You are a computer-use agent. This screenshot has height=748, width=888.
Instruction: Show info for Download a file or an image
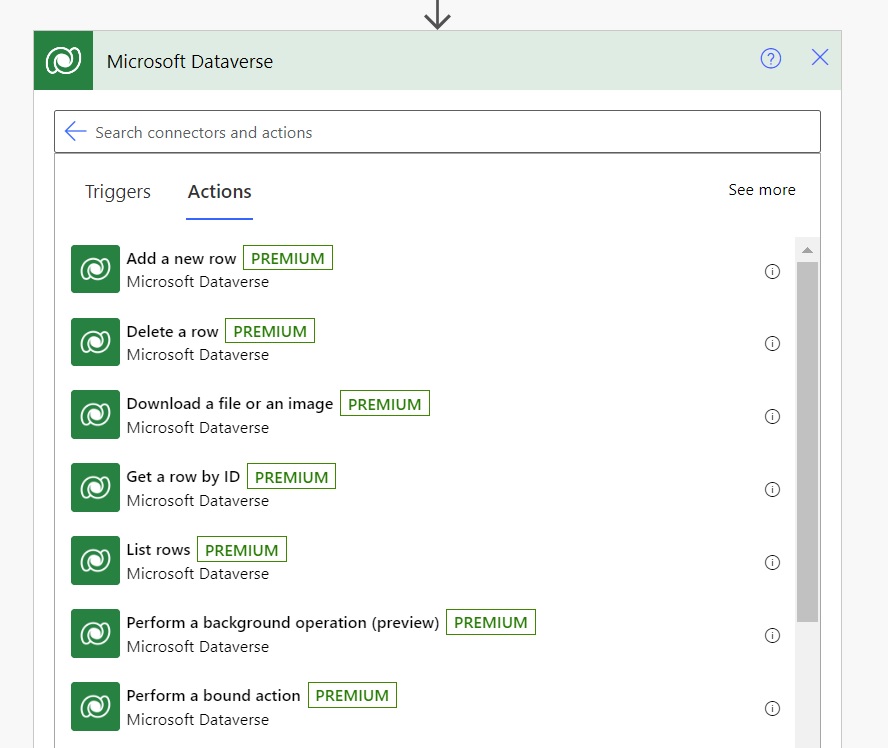[772, 417]
